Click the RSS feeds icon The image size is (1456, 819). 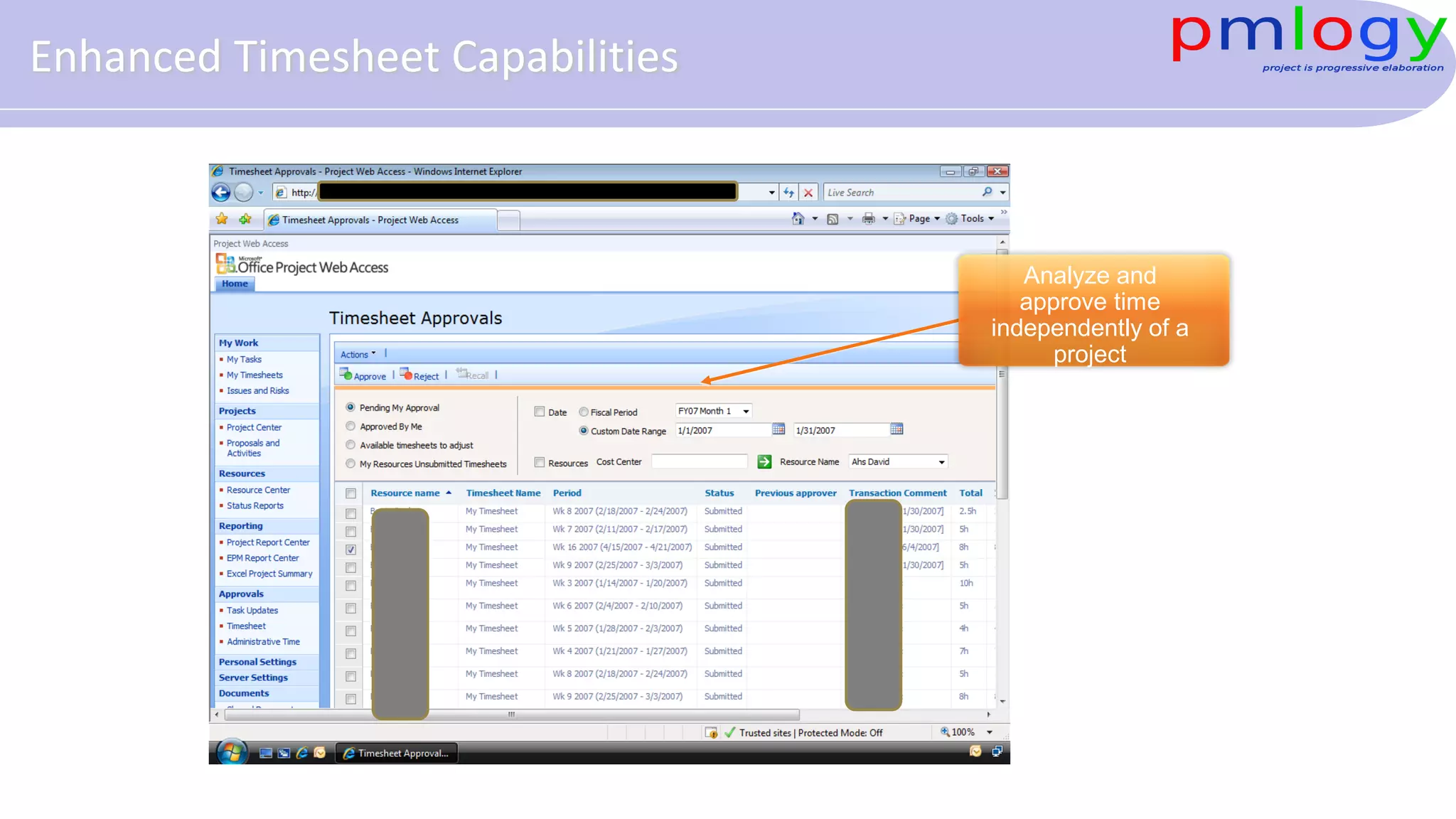click(x=833, y=219)
